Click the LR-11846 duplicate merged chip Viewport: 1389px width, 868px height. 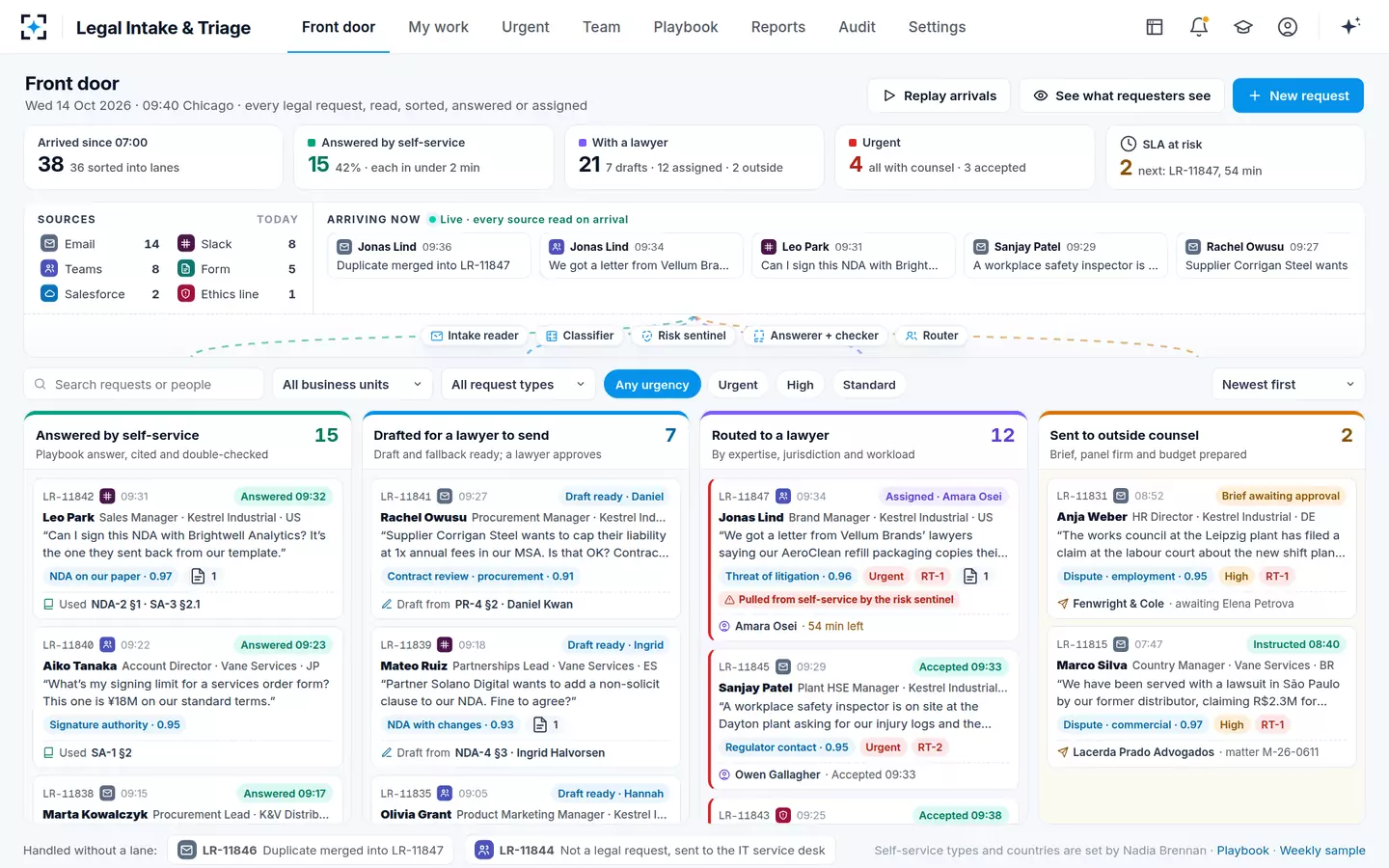pos(312,850)
